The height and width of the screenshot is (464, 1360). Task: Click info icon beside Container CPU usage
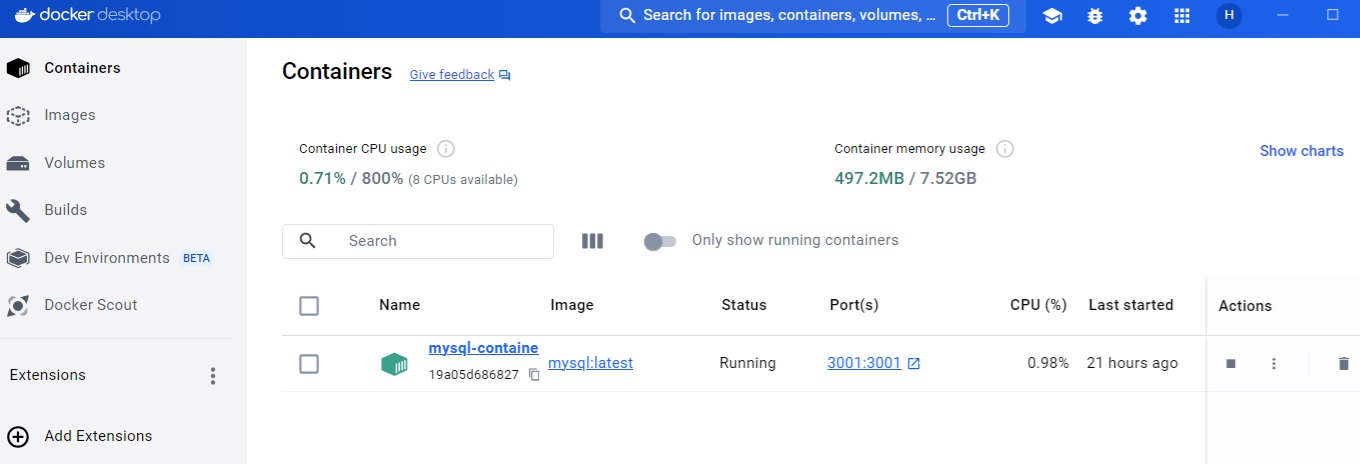click(446, 149)
